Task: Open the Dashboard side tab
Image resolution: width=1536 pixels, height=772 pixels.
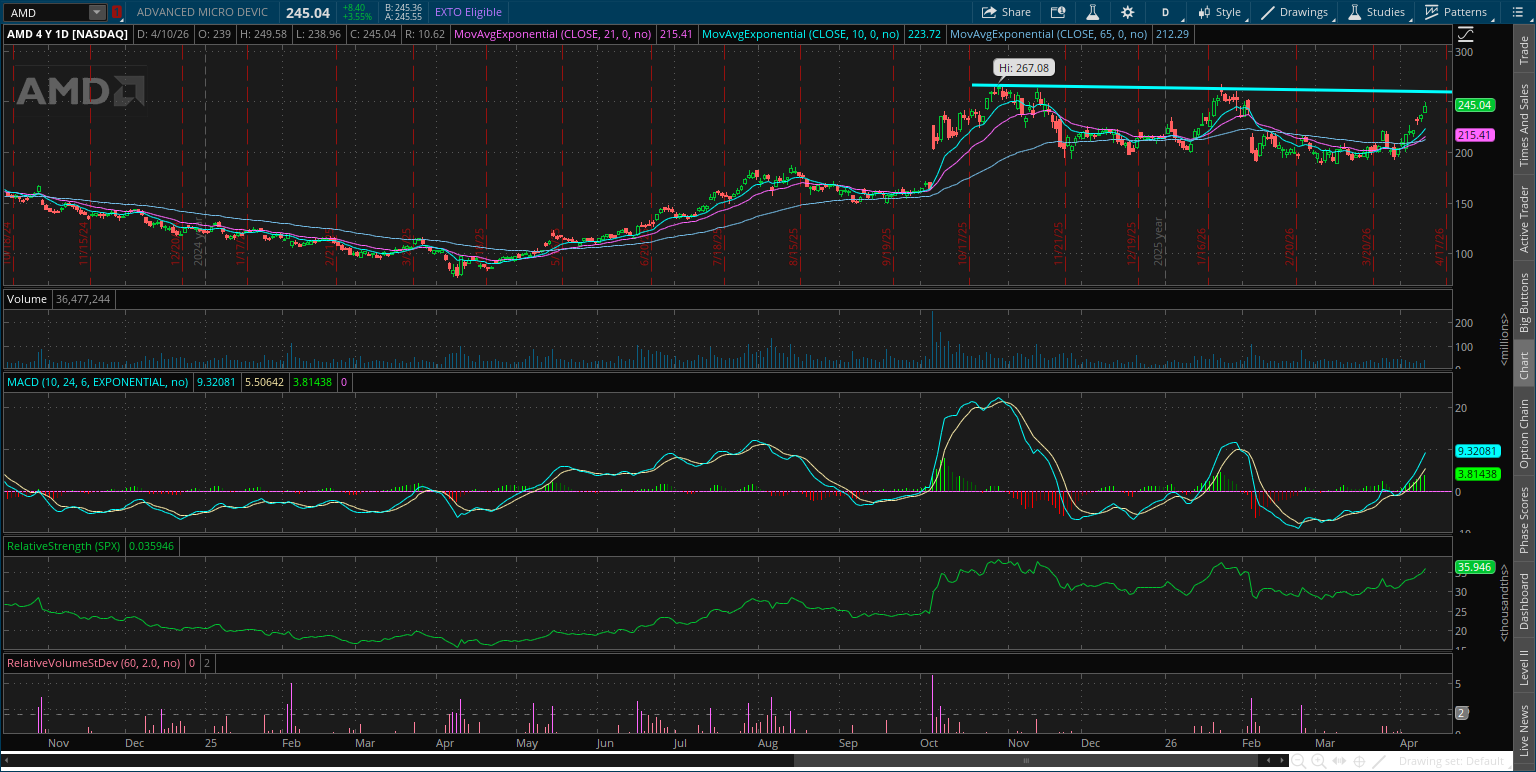Action: point(1524,601)
